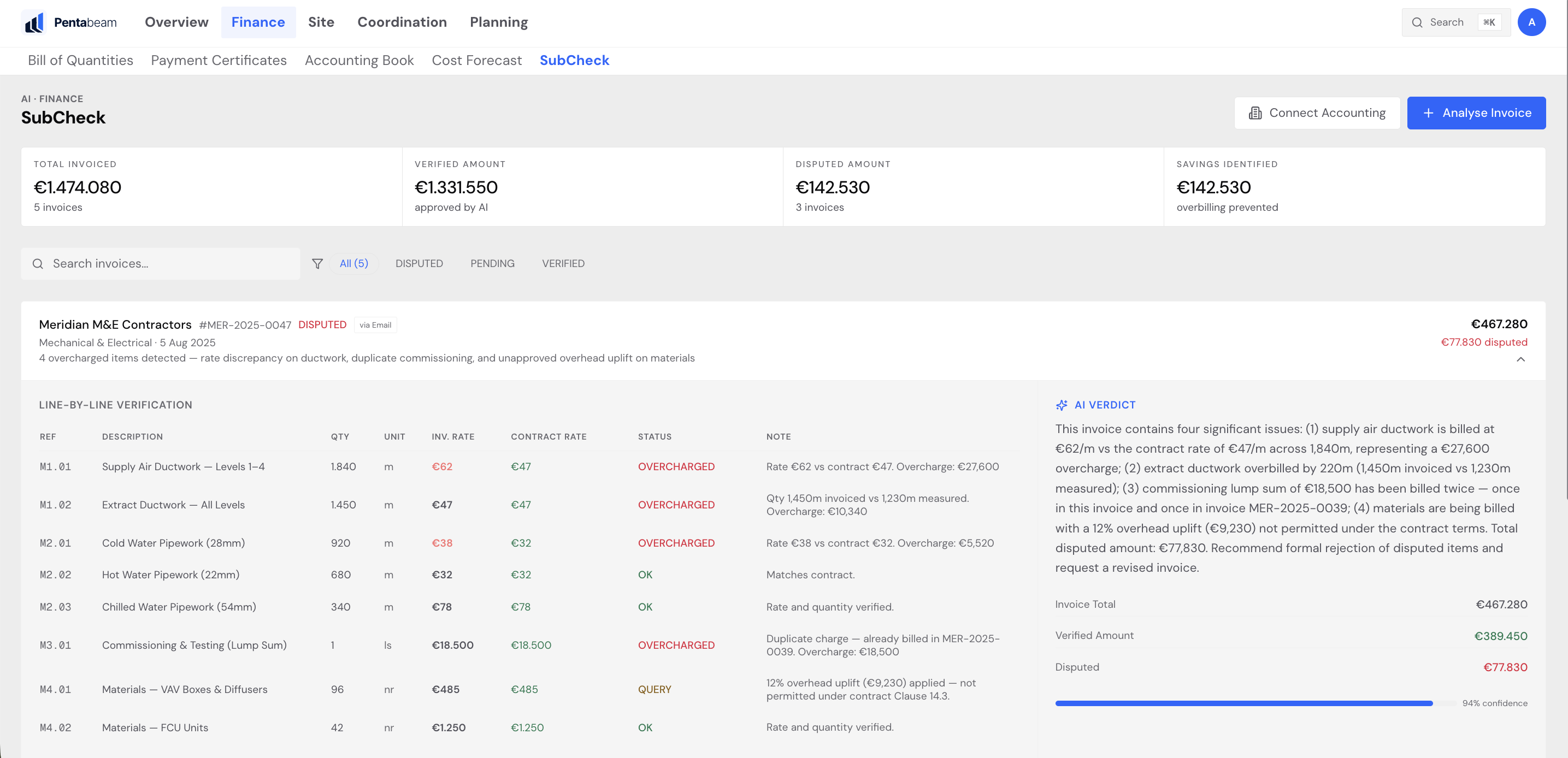Click Materials — FCU Units description

tap(155, 727)
